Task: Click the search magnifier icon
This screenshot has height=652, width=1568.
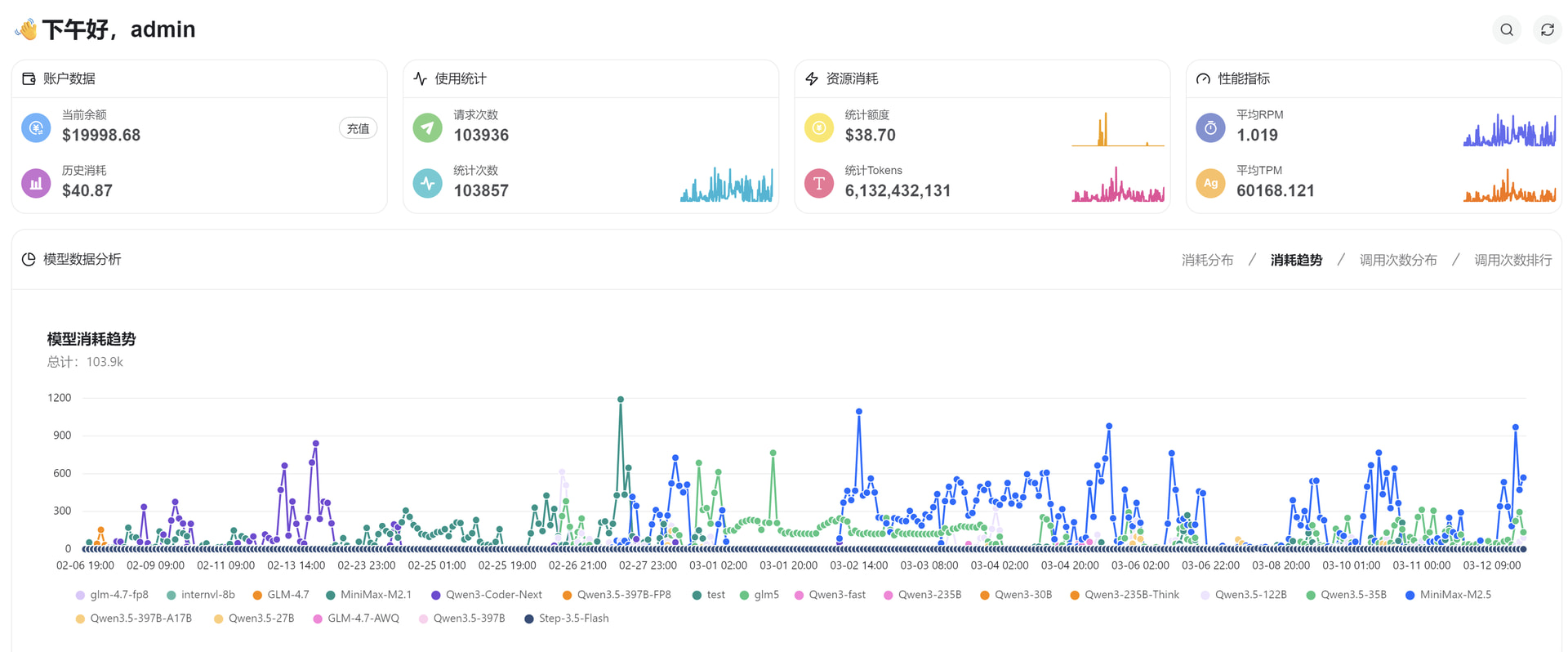Action: coord(1507,29)
